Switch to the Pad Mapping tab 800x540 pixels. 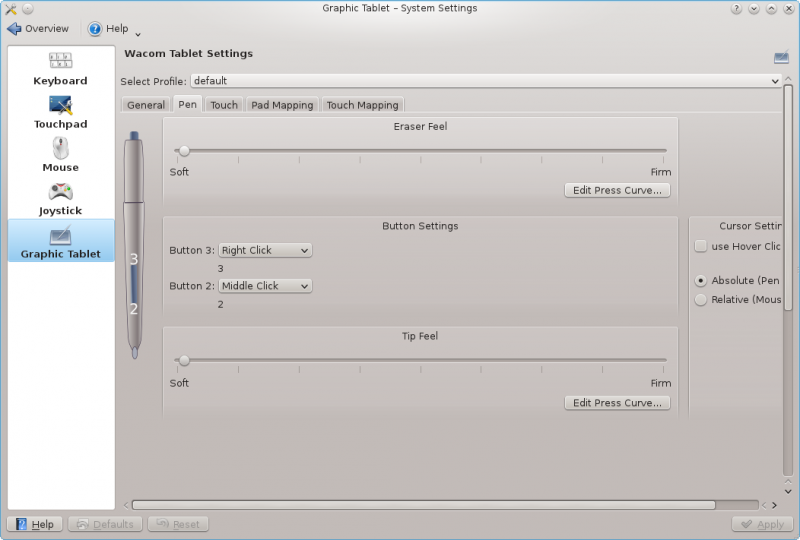click(x=282, y=105)
